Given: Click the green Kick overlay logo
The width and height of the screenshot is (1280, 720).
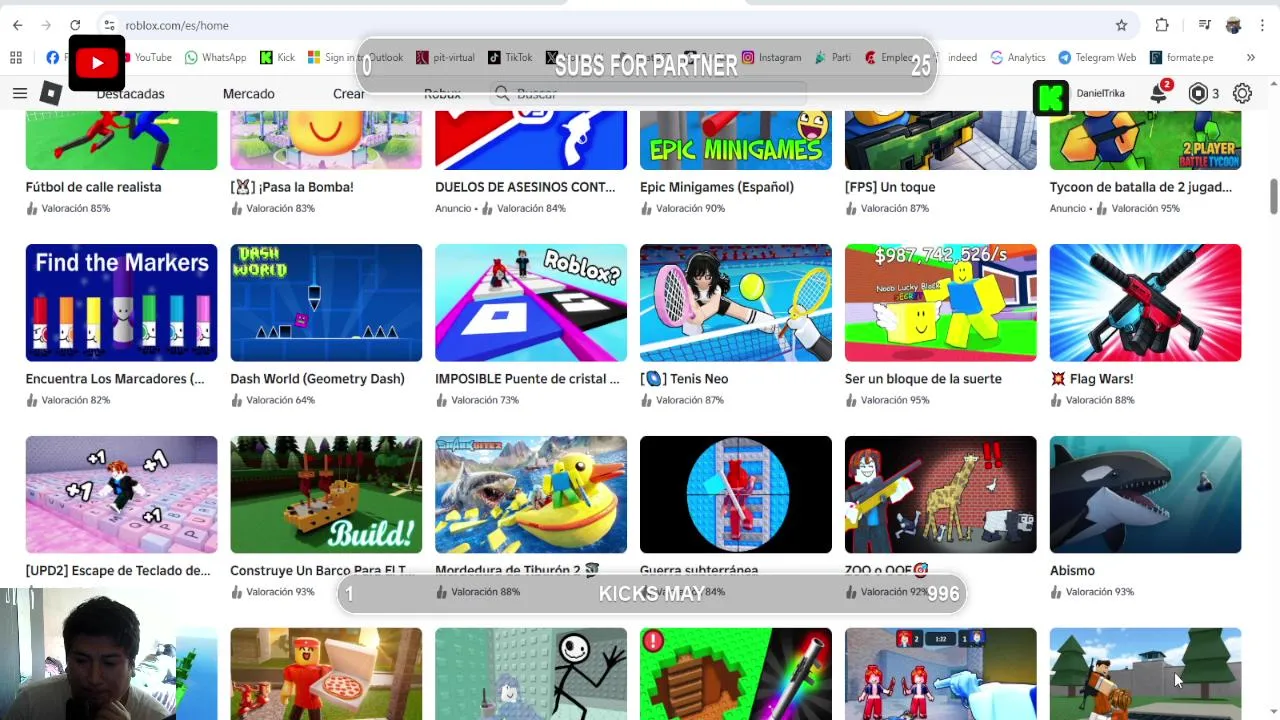Looking at the screenshot, I should click(x=1051, y=98).
